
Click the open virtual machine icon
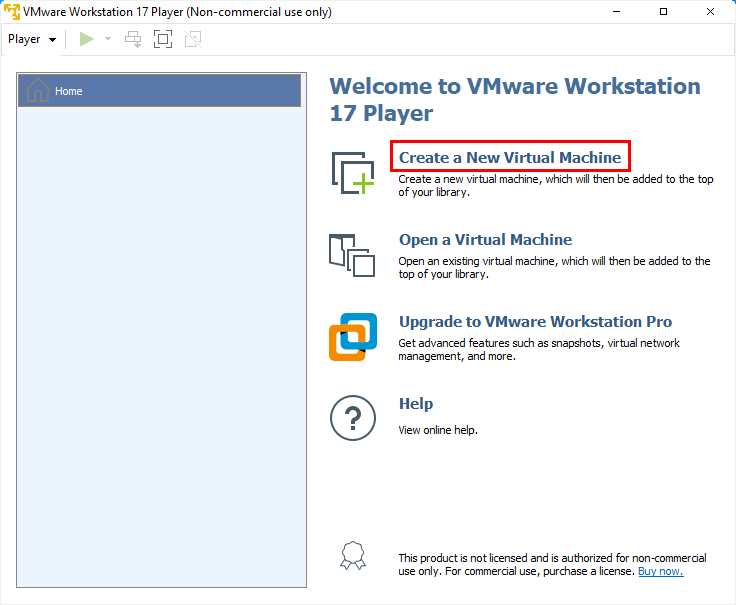click(x=352, y=255)
